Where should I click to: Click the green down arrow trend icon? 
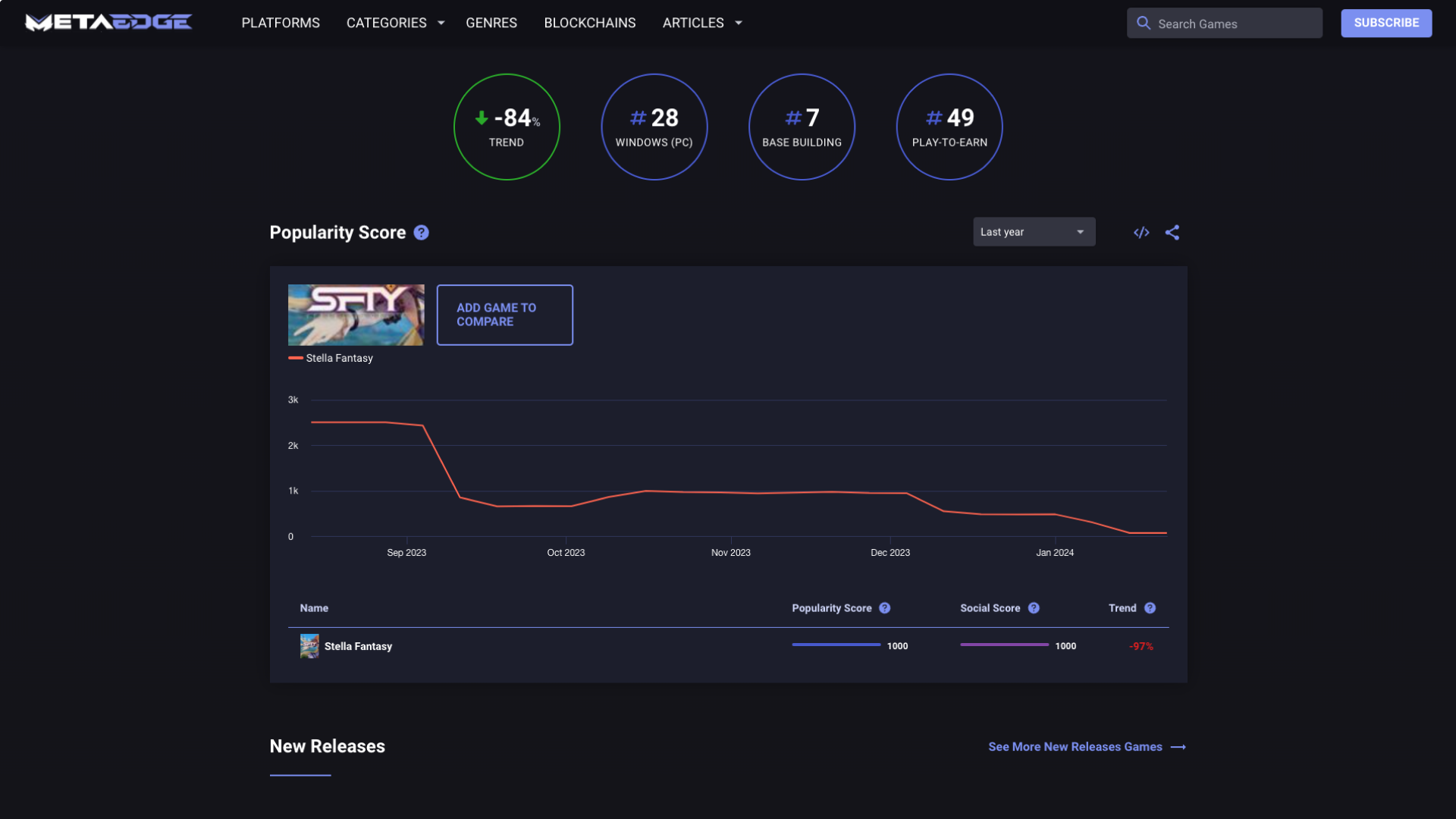click(x=482, y=118)
